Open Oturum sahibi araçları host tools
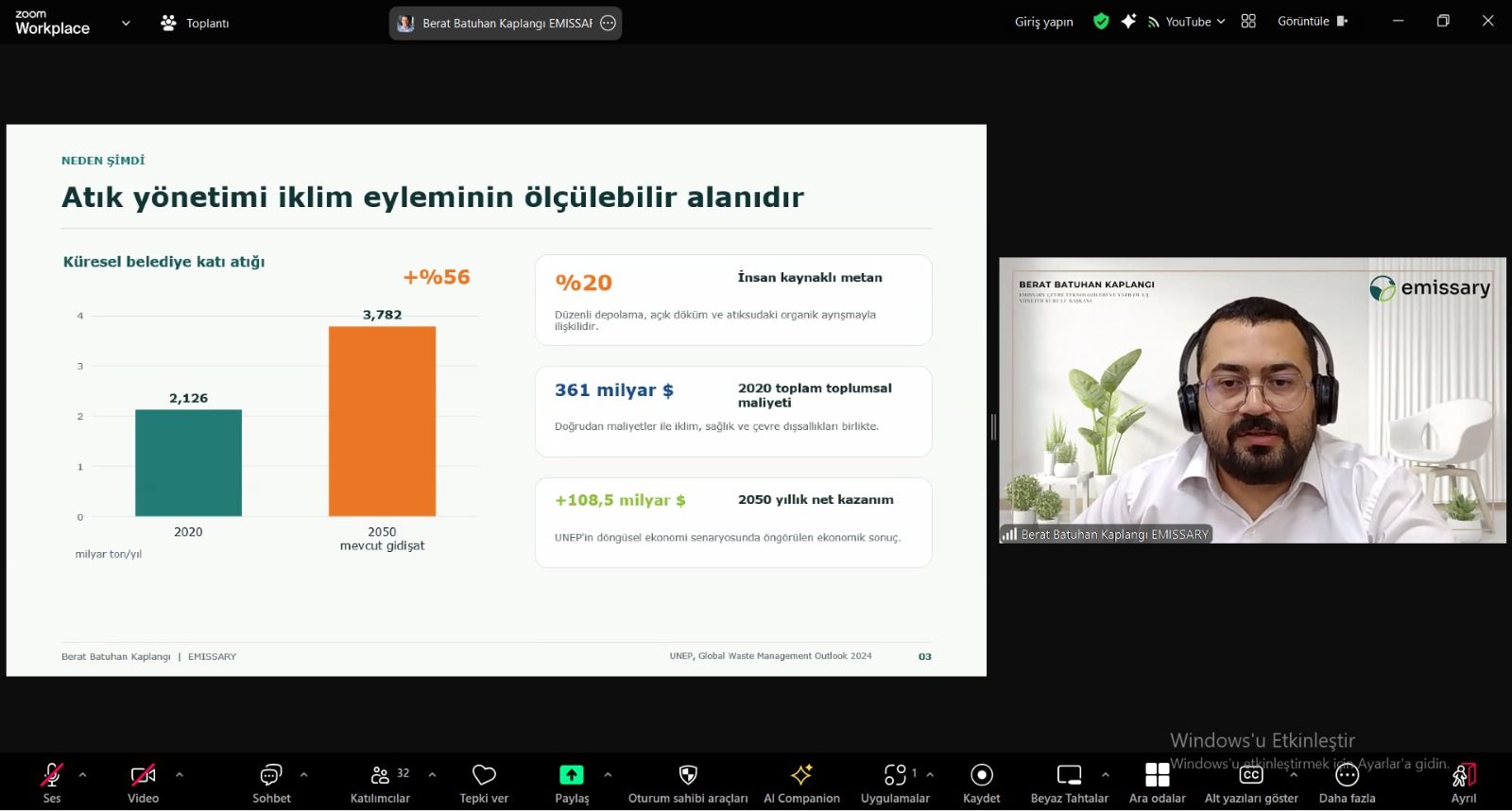Image resolution: width=1512 pixels, height=811 pixels. click(x=688, y=776)
